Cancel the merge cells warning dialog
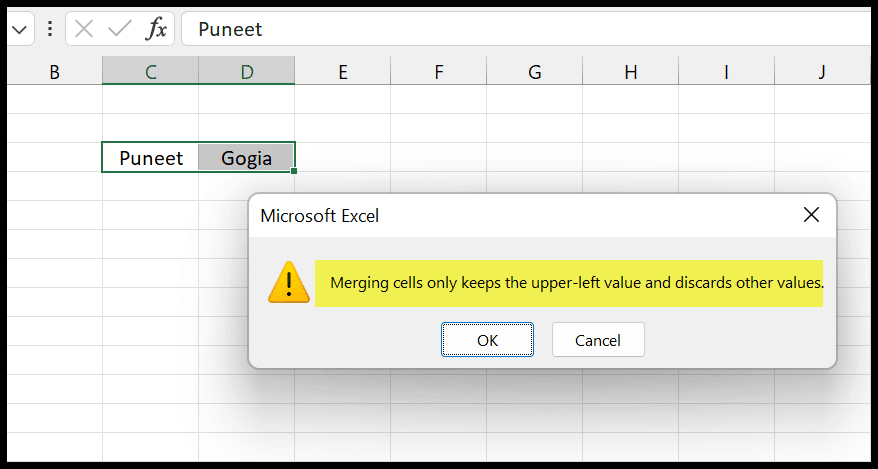Viewport: 878px width, 469px height. (598, 340)
